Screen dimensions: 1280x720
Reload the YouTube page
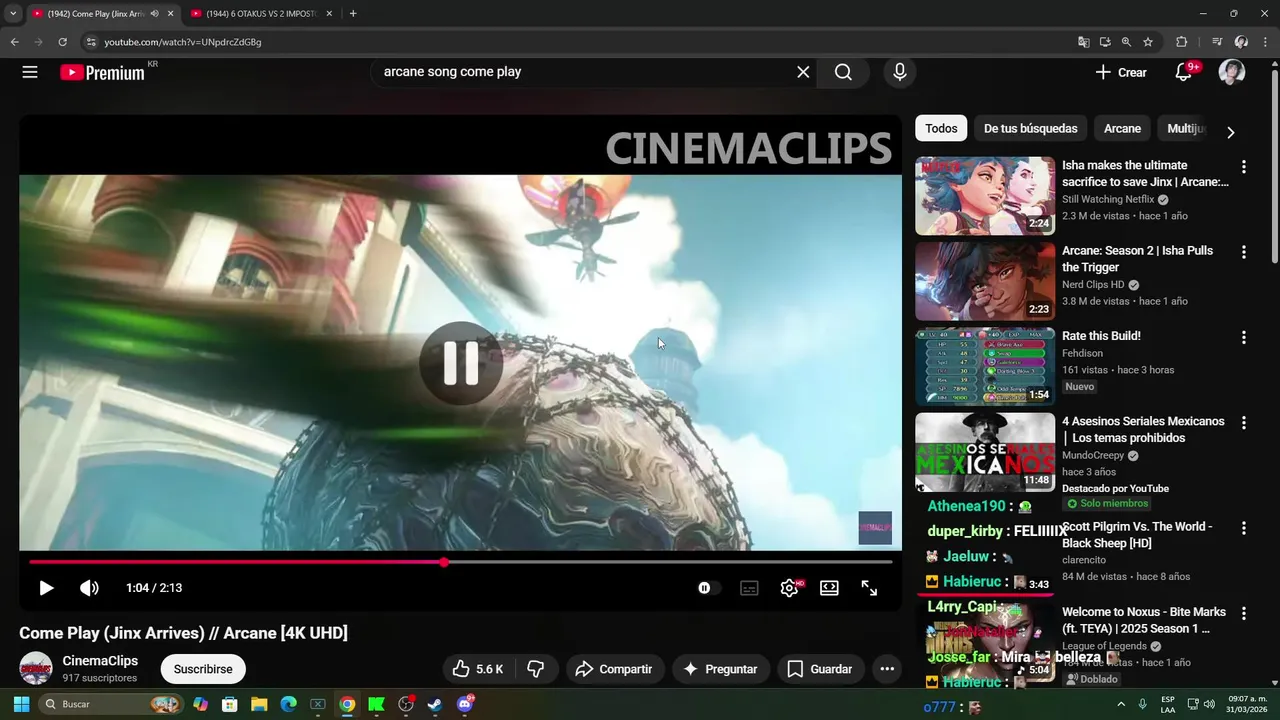[62, 42]
